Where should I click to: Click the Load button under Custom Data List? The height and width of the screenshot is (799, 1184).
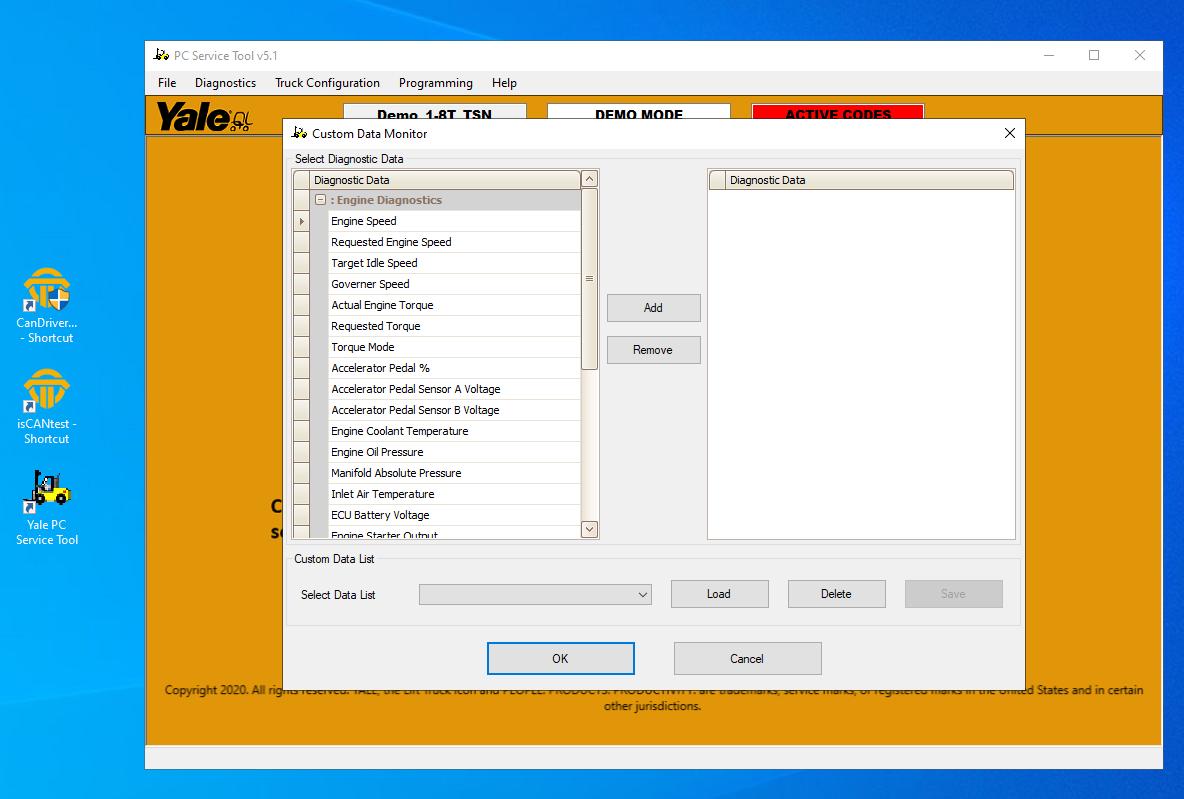pos(719,594)
